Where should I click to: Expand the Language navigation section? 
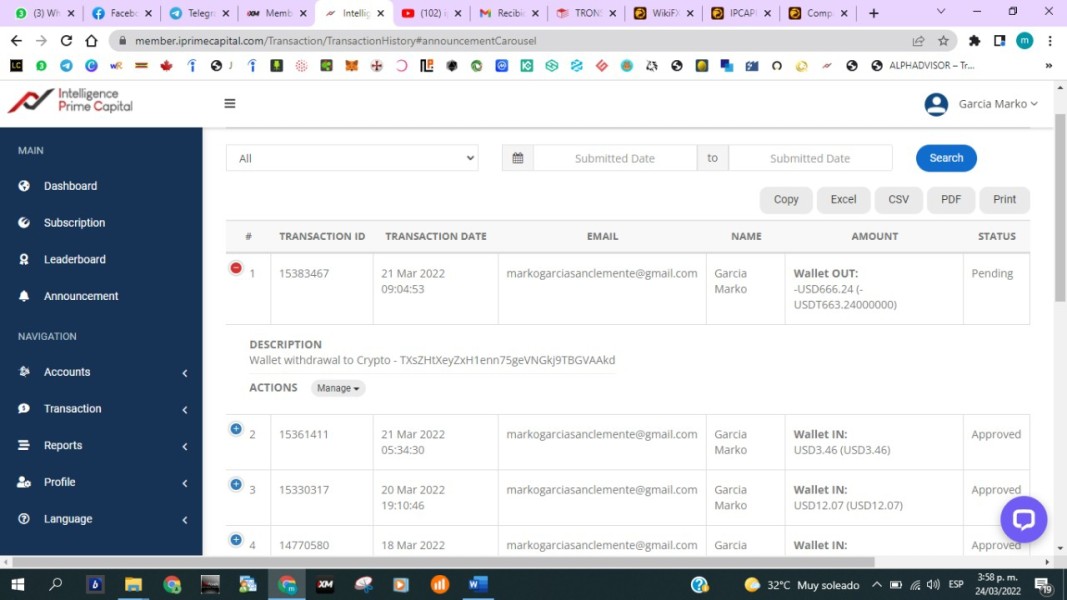pos(101,519)
